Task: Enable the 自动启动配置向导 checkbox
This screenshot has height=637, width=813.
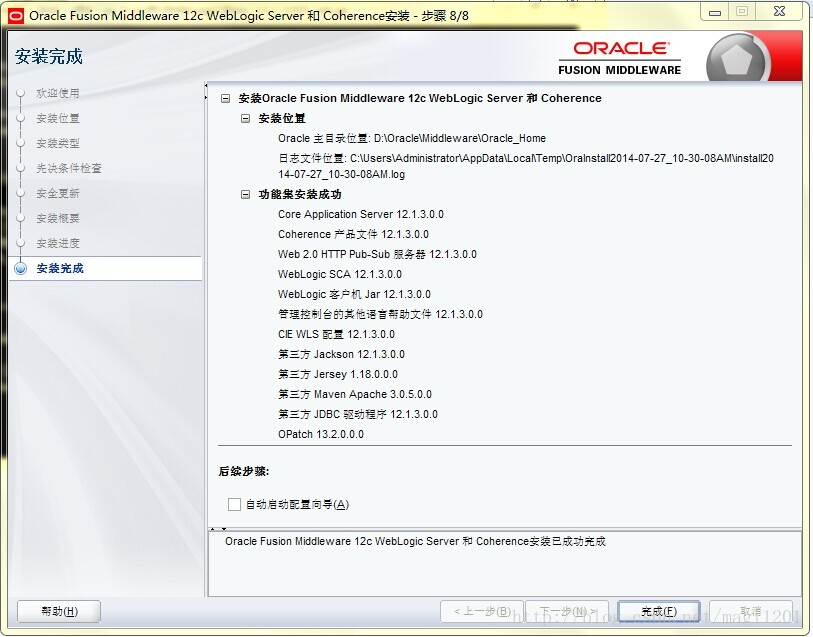Action: tap(234, 504)
